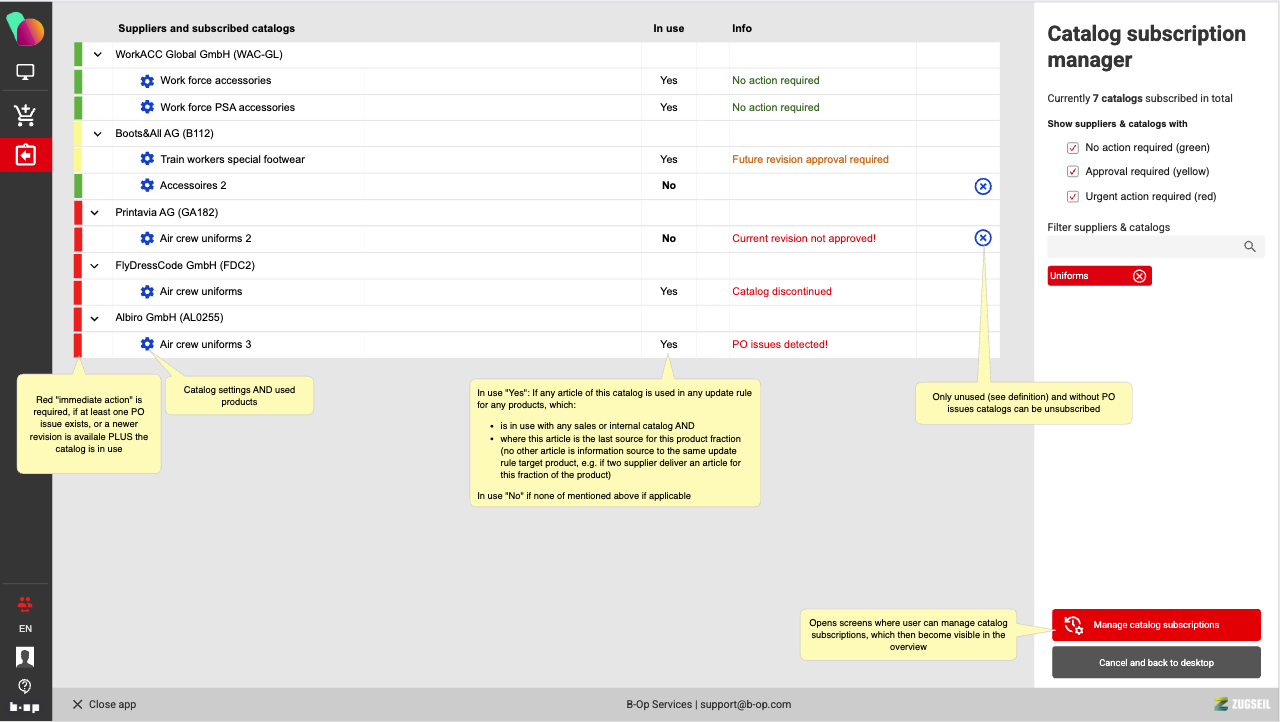Open settings gear for Work force accessories

coord(147,81)
